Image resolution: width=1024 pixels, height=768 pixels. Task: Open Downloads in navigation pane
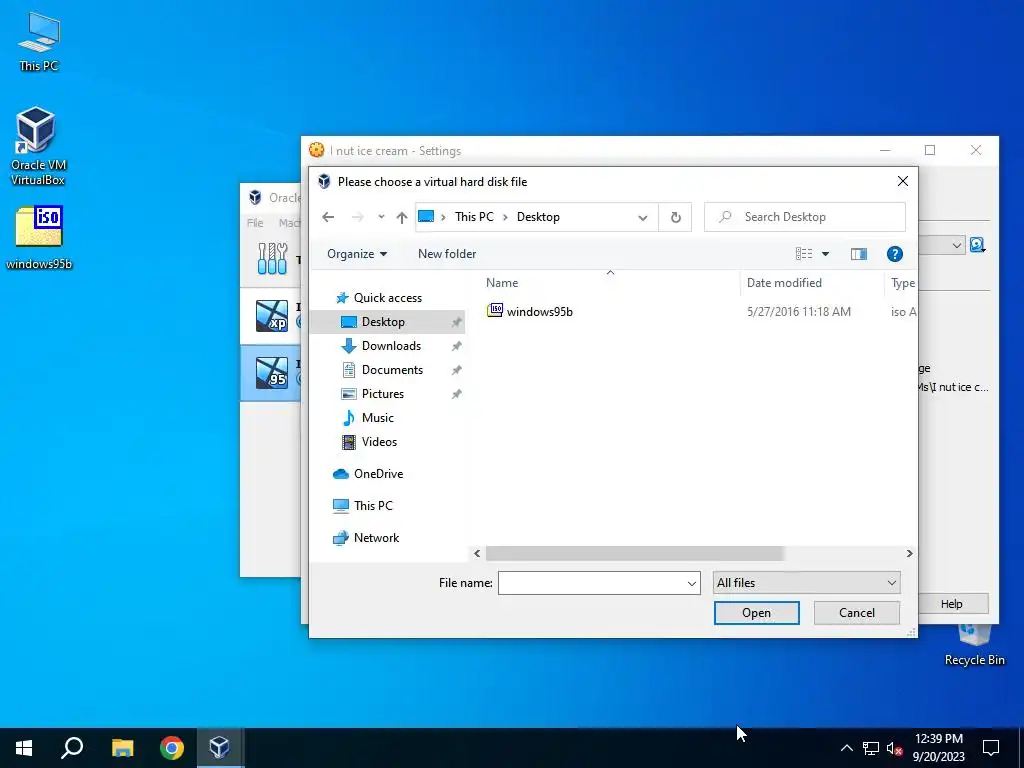(391, 346)
